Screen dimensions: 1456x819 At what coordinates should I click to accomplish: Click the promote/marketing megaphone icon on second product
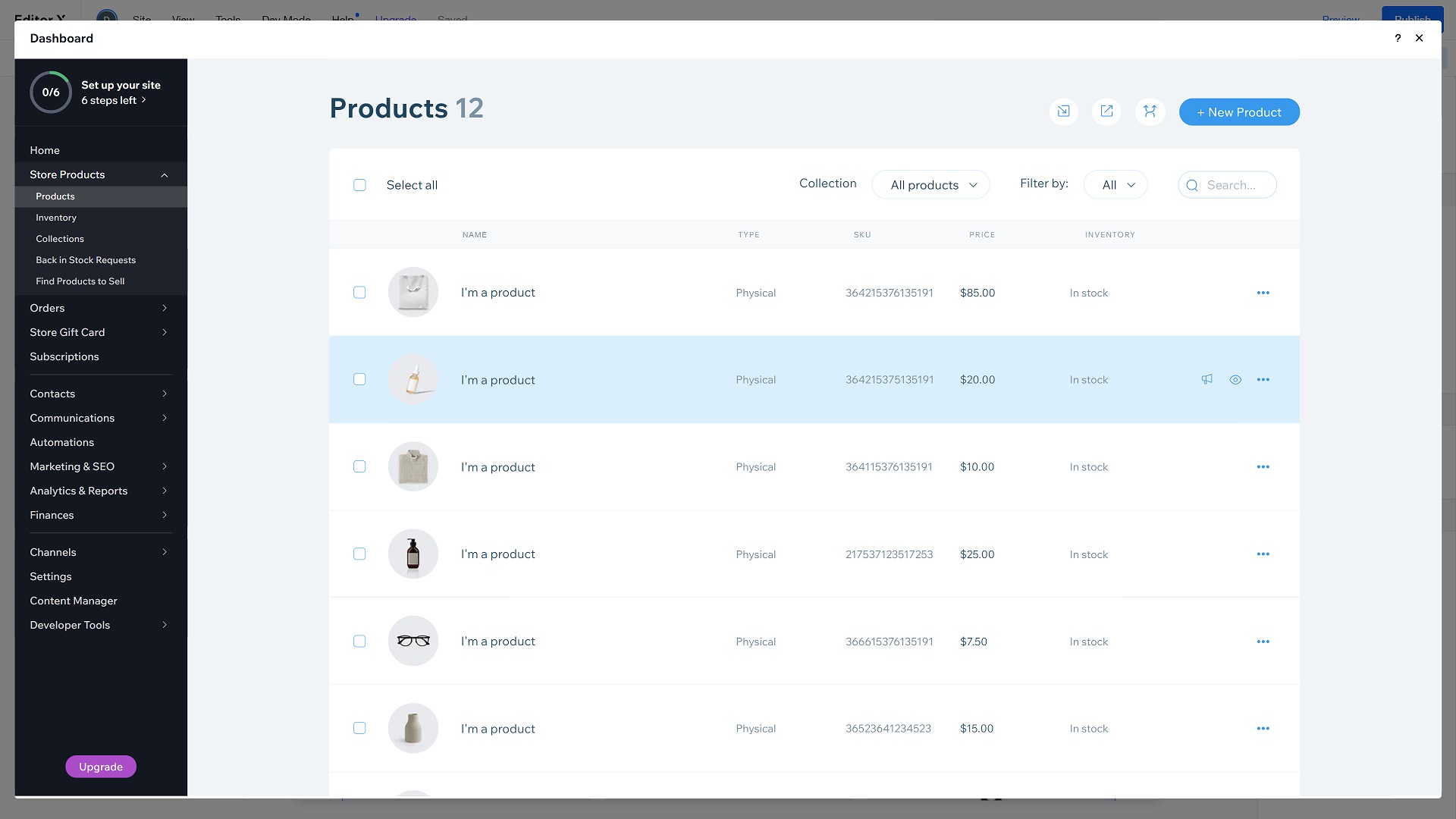pos(1207,379)
